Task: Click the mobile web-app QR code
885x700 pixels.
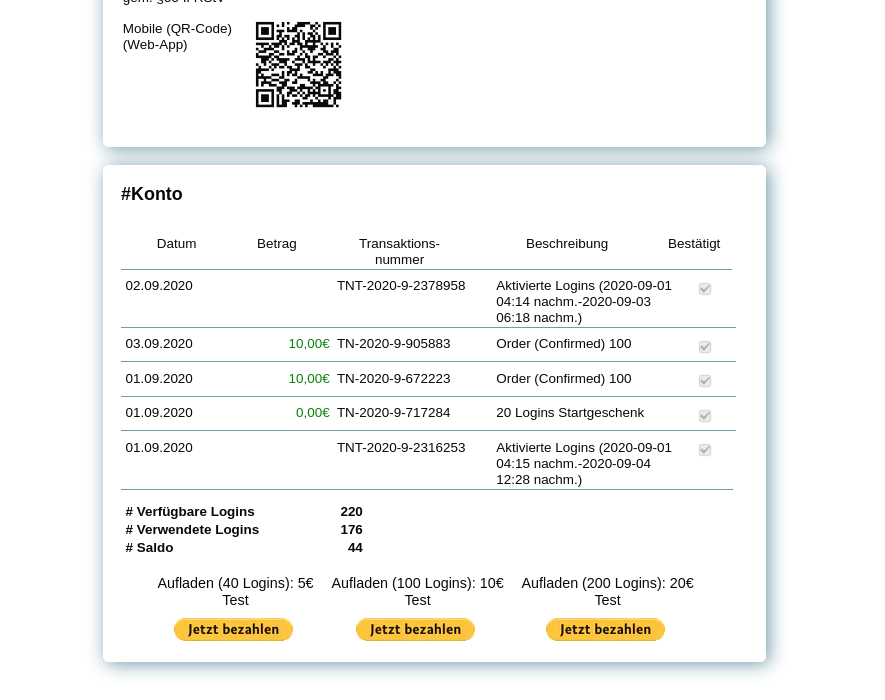Action: pos(298,65)
